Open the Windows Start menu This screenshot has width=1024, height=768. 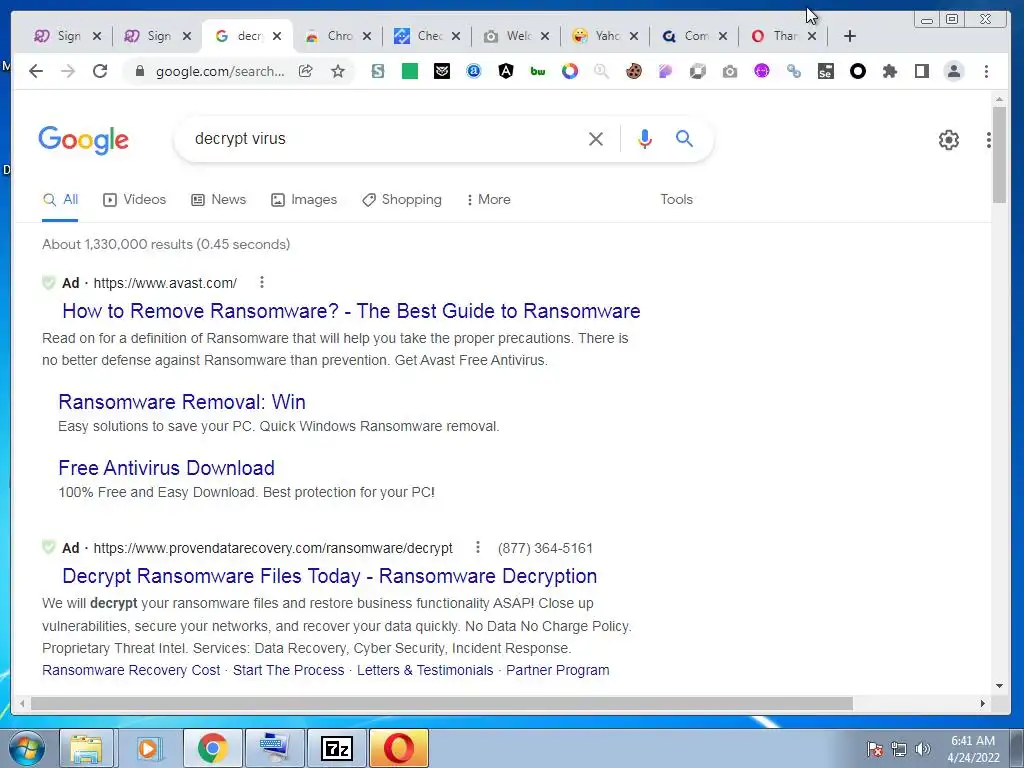[x=25, y=748]
